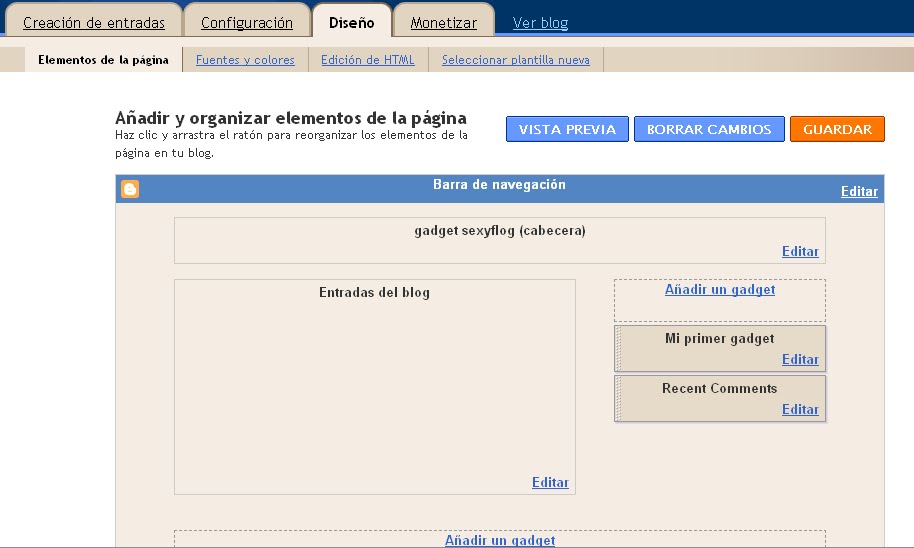Image resolution: width=914 pixels, height=548 pixels.
Task: Select the Recent Comments box title
Action: click(720, 388)
